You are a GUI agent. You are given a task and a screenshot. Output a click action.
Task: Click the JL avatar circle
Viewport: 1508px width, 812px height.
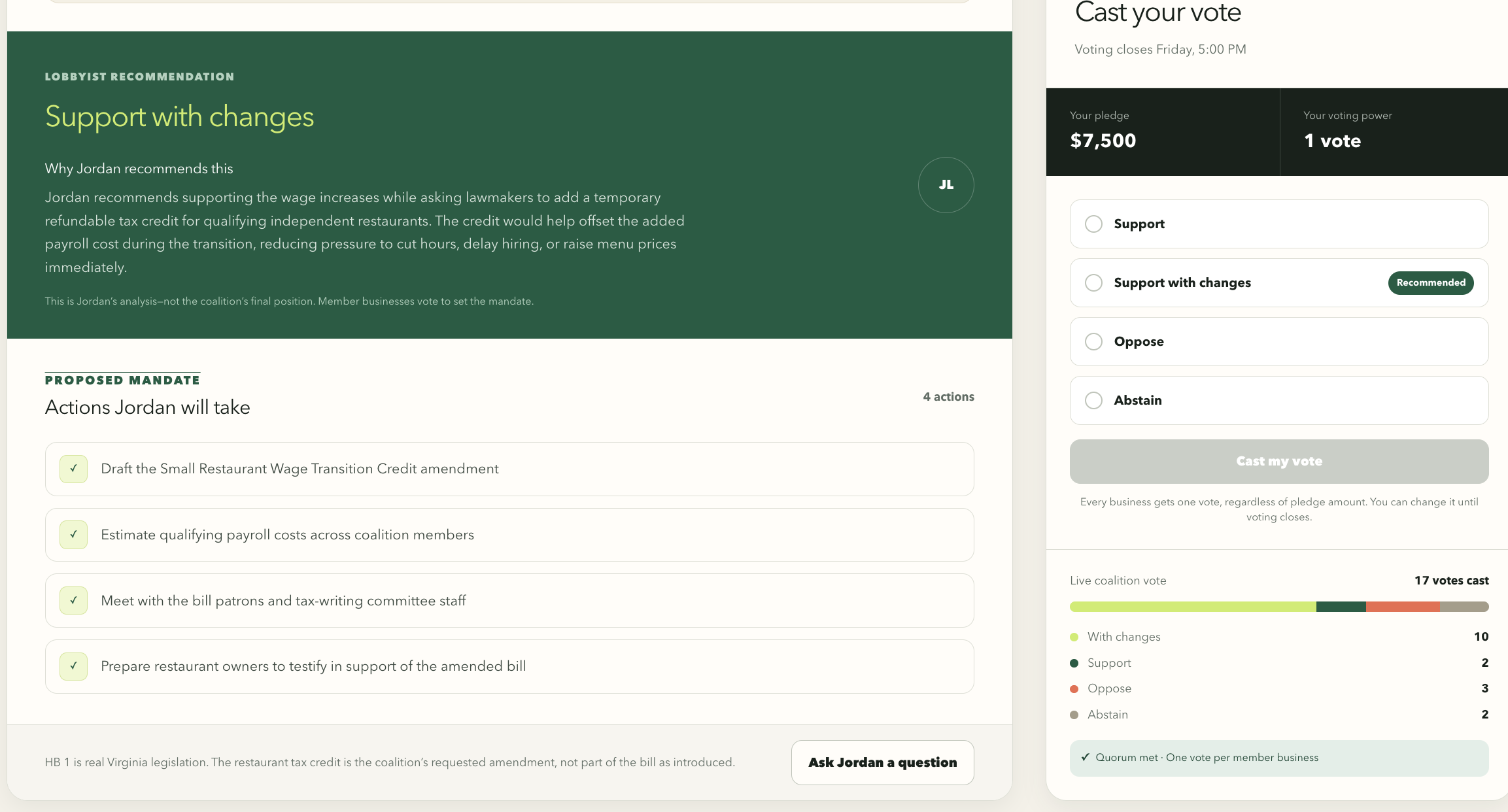coord(946,185)
